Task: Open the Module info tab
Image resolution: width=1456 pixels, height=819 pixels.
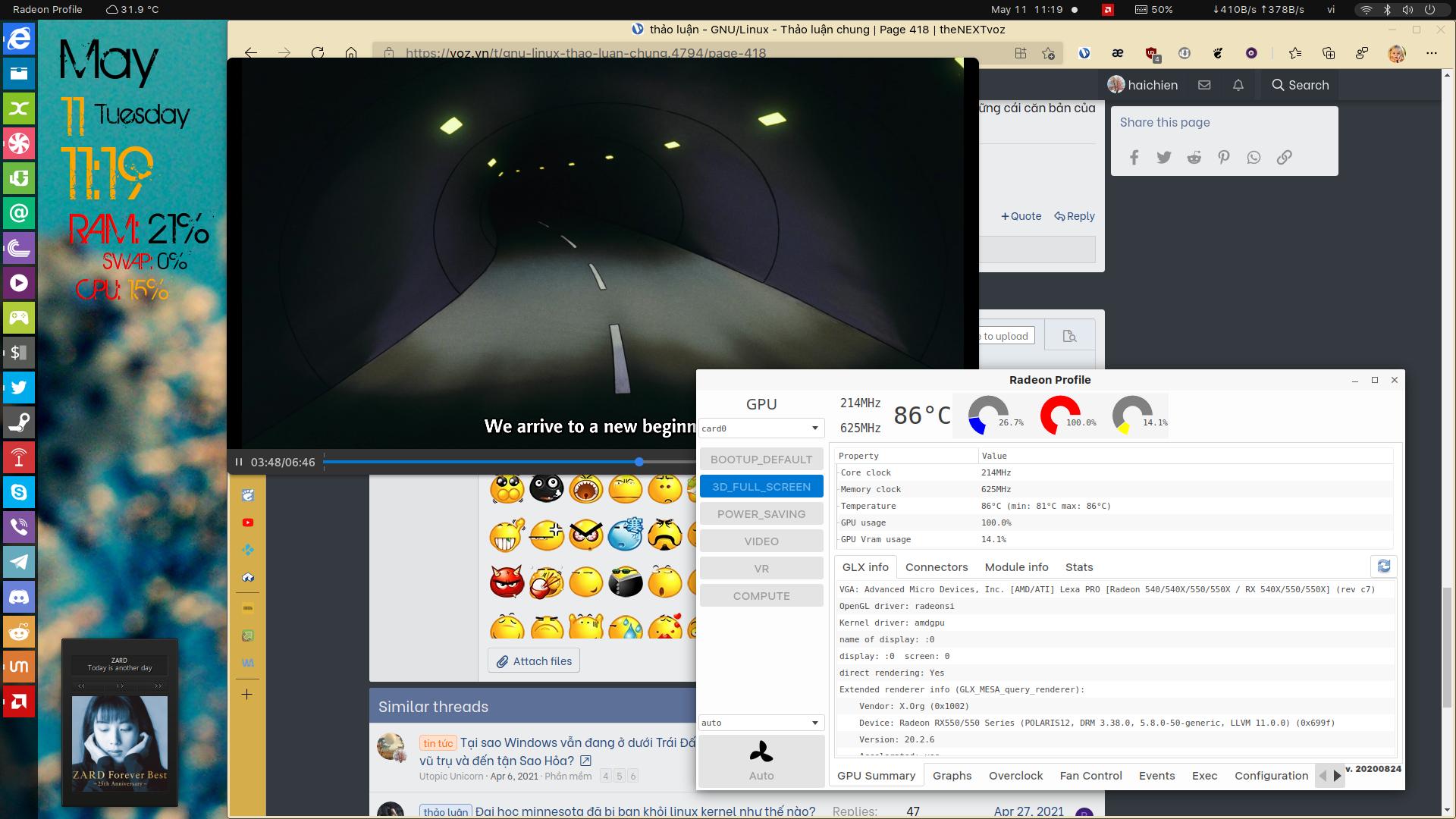Action: (x=1016, y=567)
